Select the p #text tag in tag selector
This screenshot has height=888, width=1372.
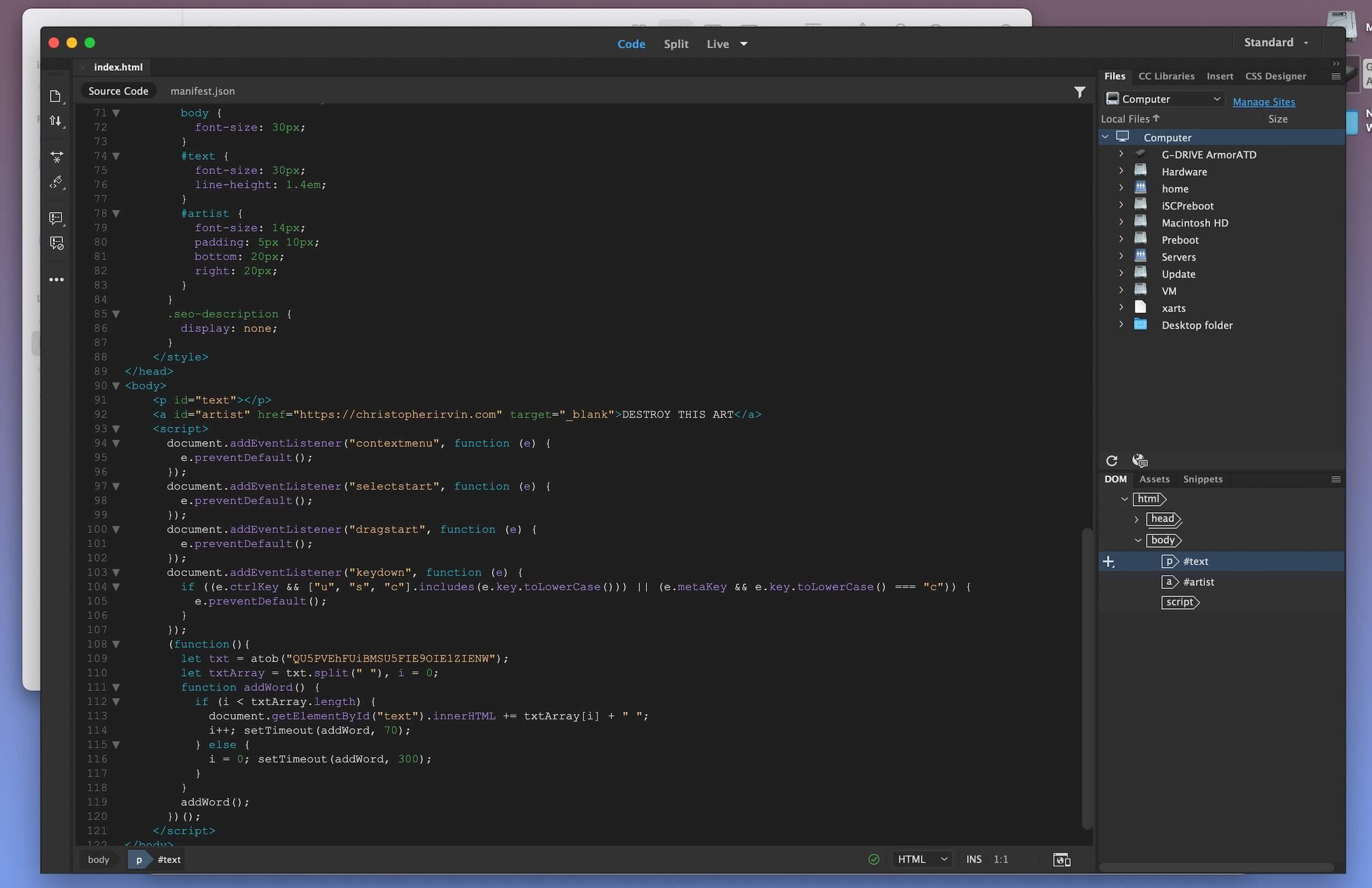pyautogui.click(x=157, y=859)
